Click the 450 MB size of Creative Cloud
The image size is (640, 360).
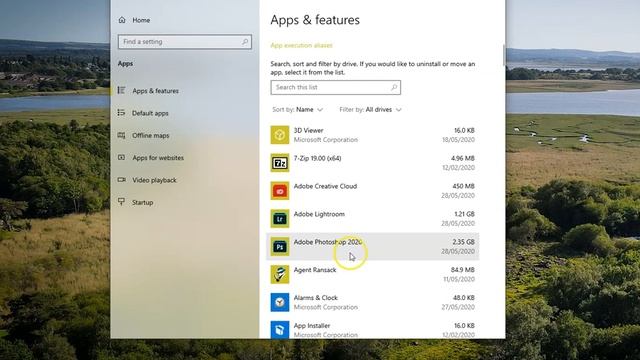463,186
